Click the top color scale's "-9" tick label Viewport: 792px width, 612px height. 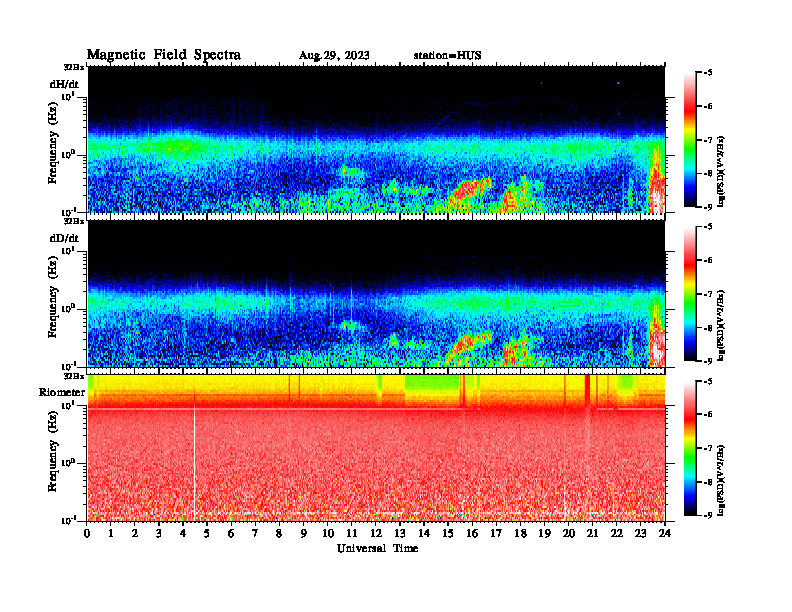pos(708,207)
